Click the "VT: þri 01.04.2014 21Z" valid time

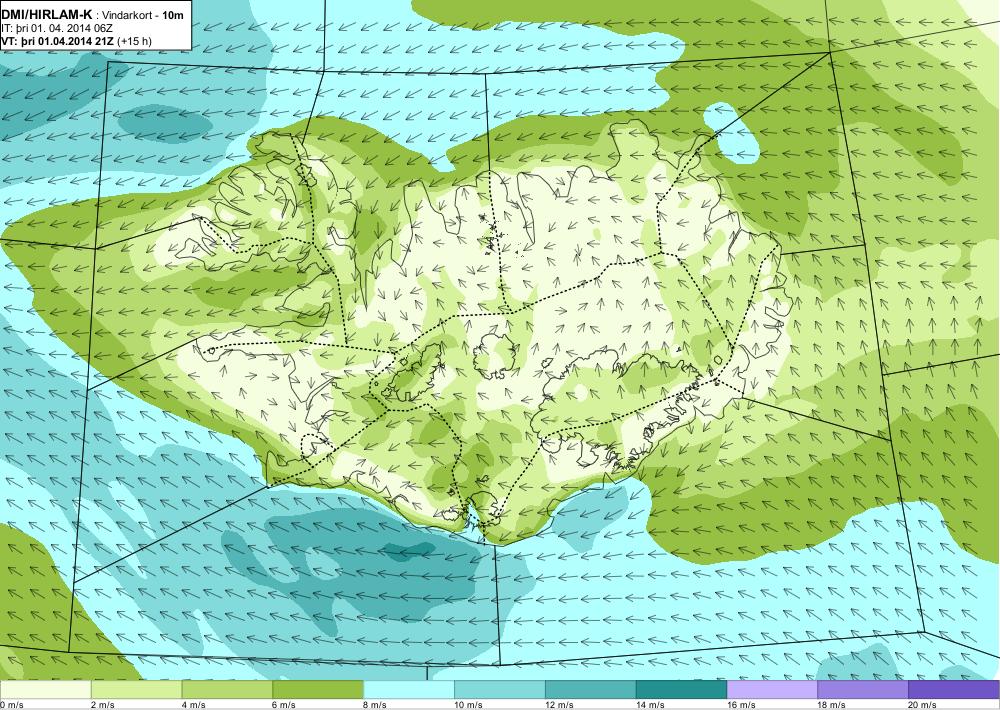click(59, 41)
